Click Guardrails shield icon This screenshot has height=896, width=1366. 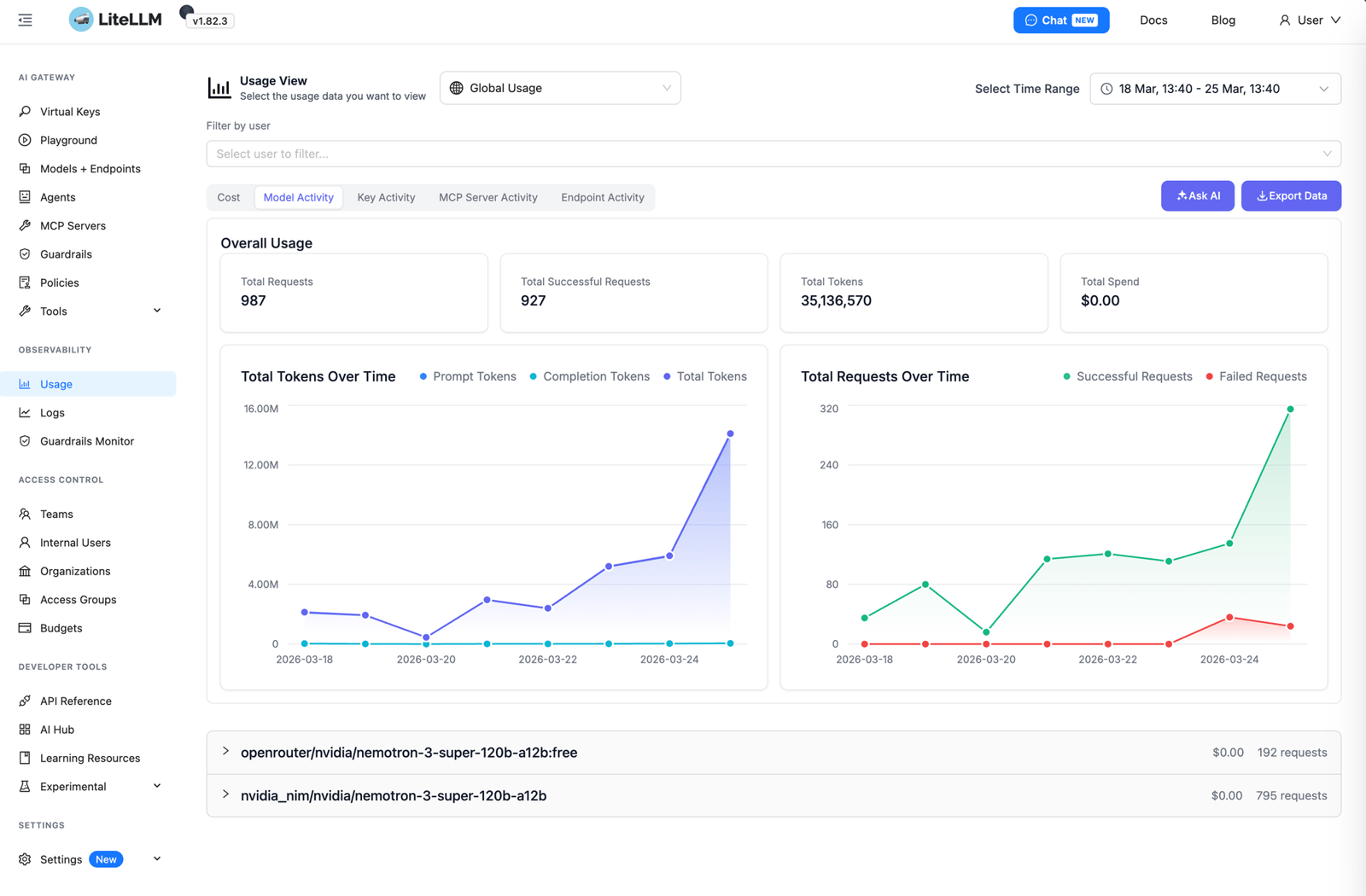click(25, 254)
